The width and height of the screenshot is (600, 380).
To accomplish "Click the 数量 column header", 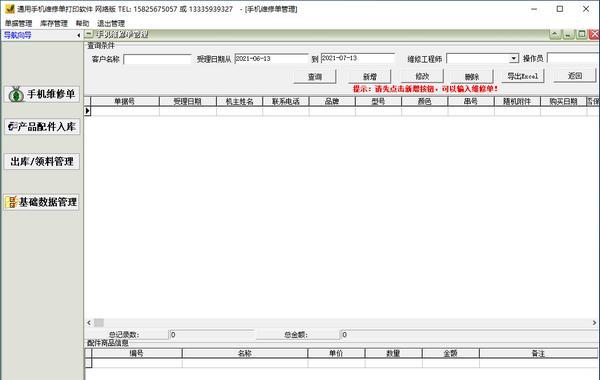I will tap(393, 353).
